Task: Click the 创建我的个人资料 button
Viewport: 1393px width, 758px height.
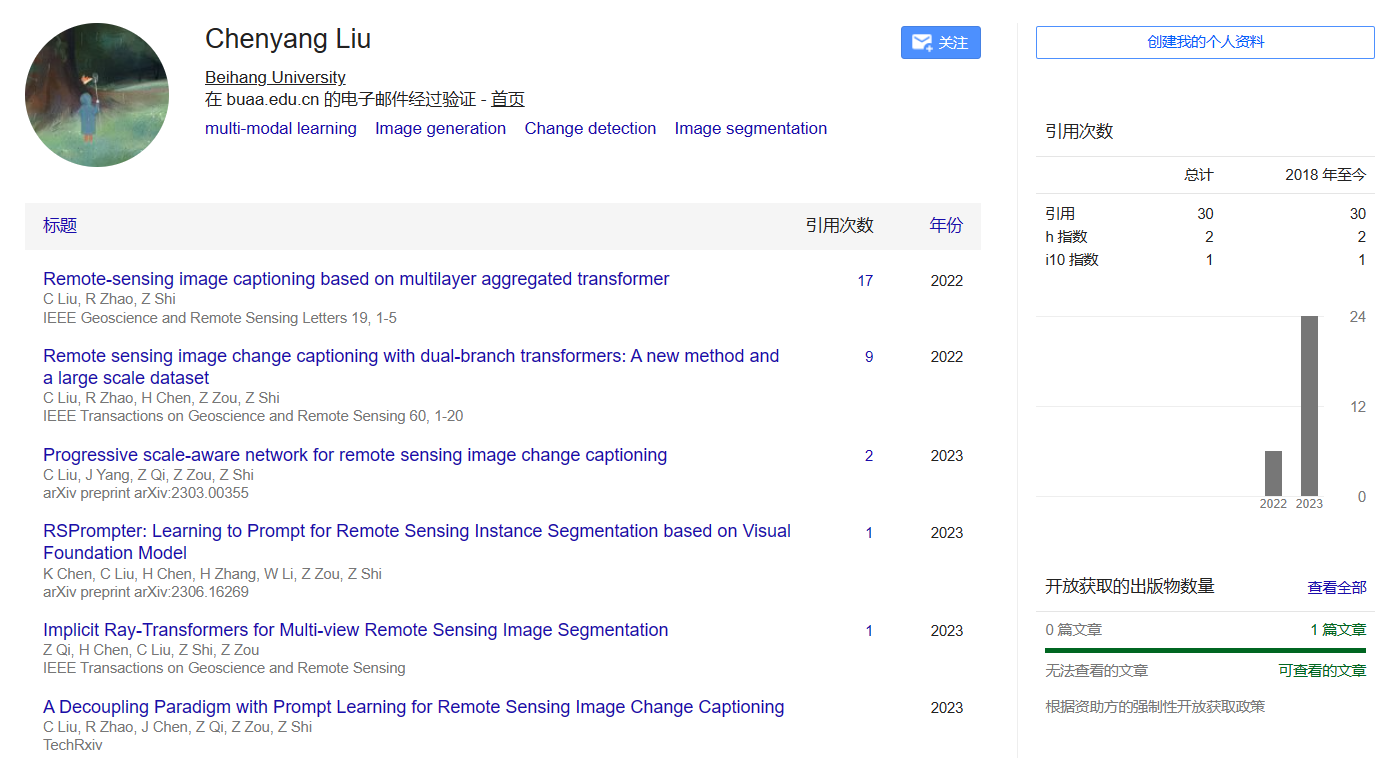Action: pyautogui.click(x=1204, y=42)
